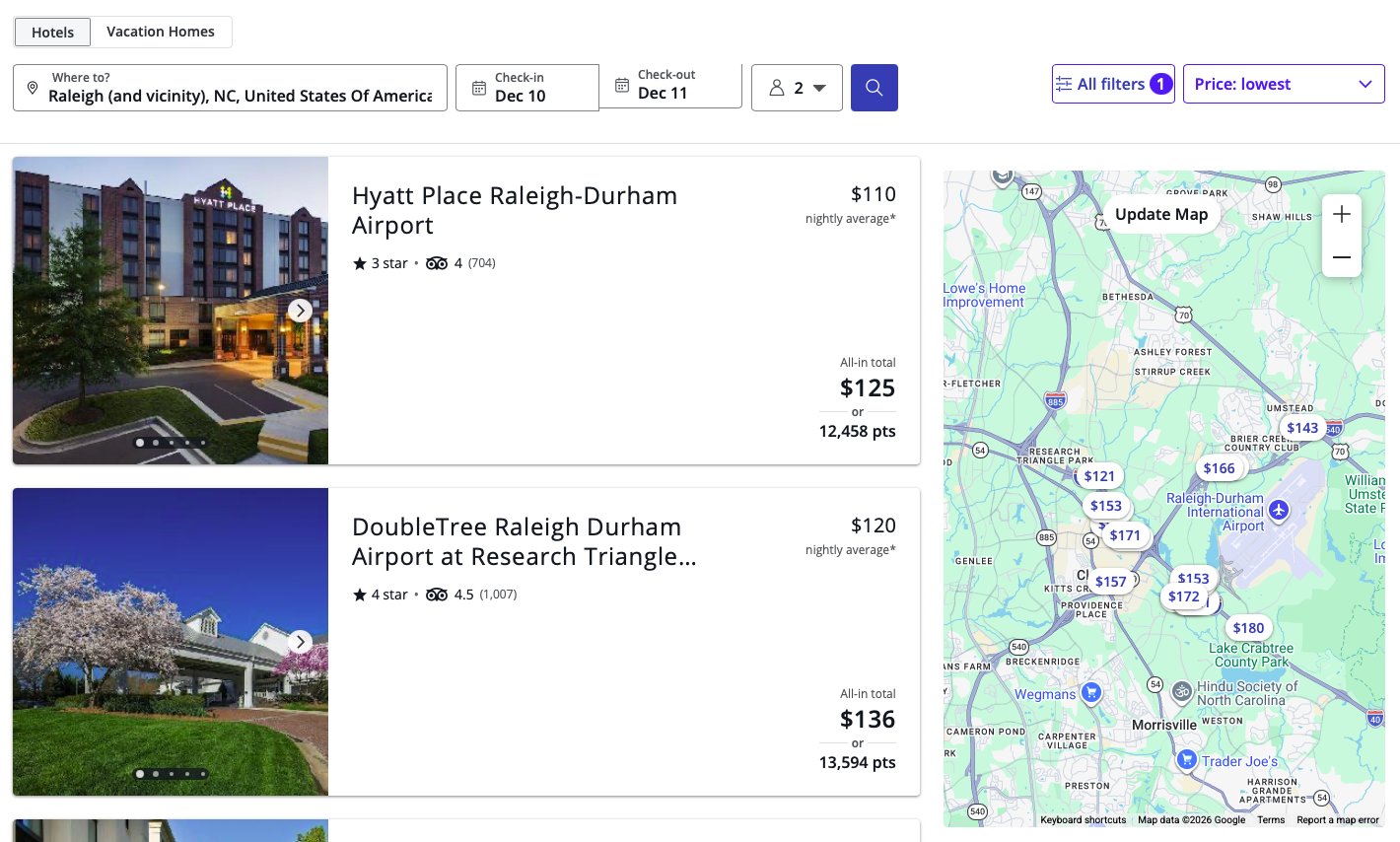Click the Hindu Society temple marker

1182,692
